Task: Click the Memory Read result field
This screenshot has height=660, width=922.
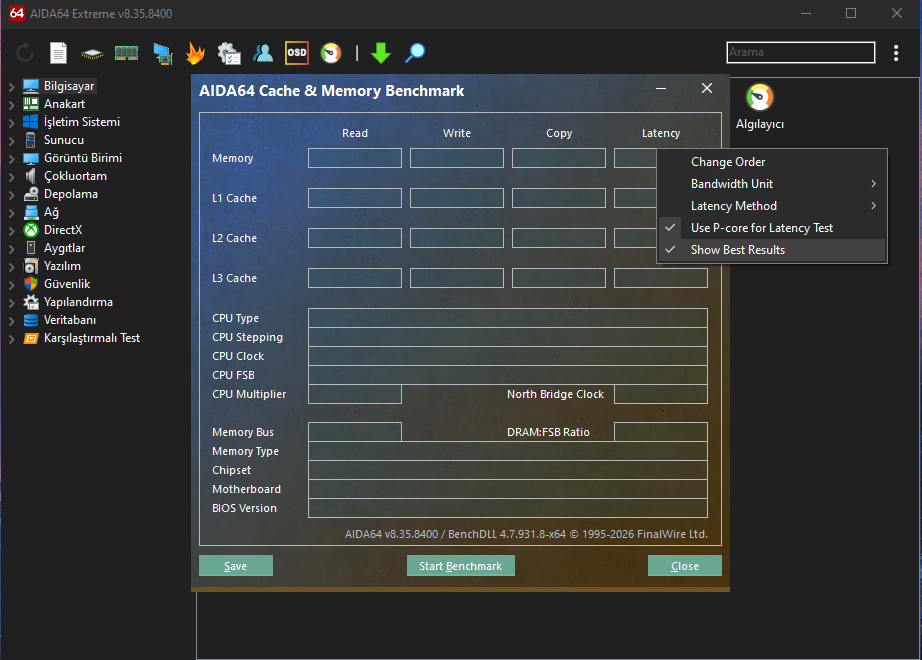Action: (x=355, y=158)
